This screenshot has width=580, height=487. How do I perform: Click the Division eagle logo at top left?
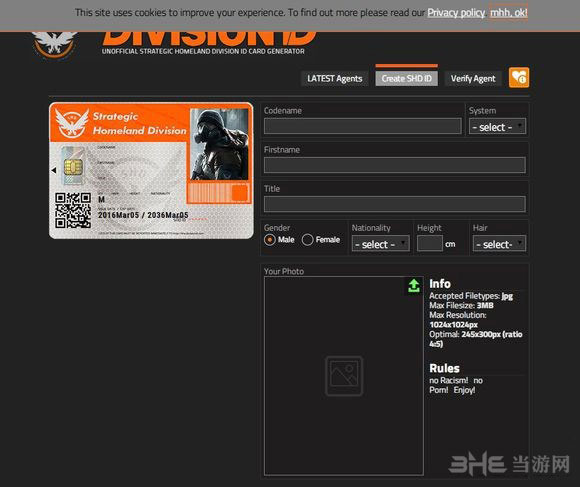pyautogui.click(x=55, y=44)
